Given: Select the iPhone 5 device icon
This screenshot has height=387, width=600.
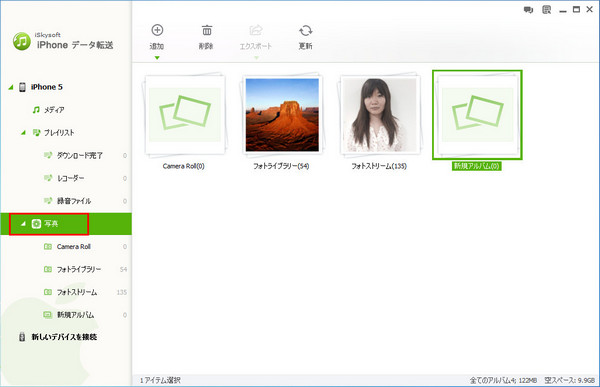Looking at the screenshot, I should pos(23,87).
